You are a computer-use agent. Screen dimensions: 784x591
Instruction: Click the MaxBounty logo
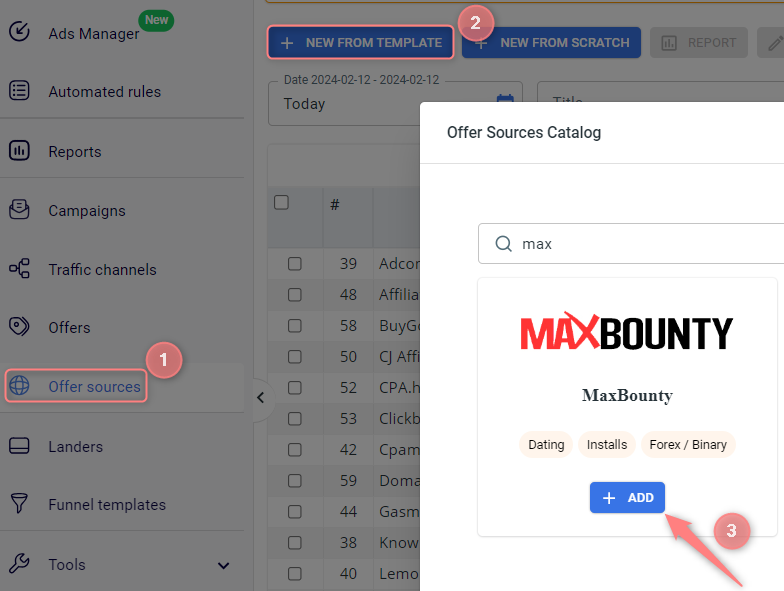[626, 332]
